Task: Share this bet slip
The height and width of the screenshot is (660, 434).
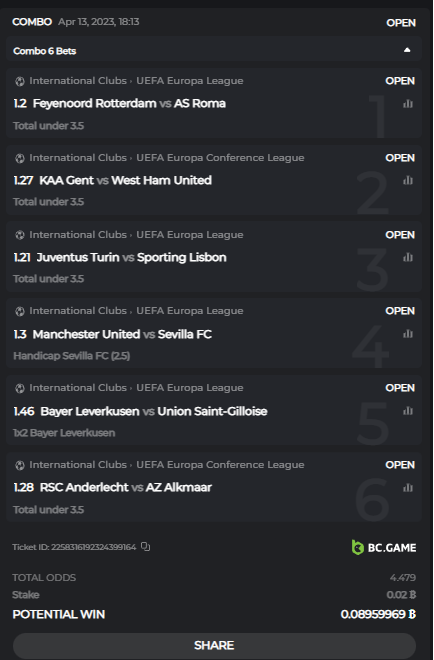Action: [214, 645]
